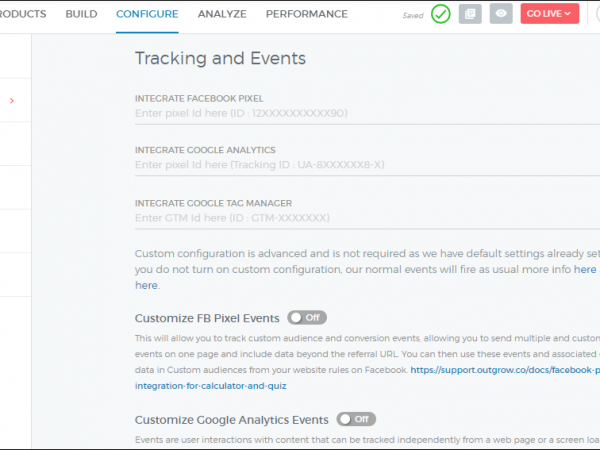Click the 'here.' link starting the next line

click(146, 285)
